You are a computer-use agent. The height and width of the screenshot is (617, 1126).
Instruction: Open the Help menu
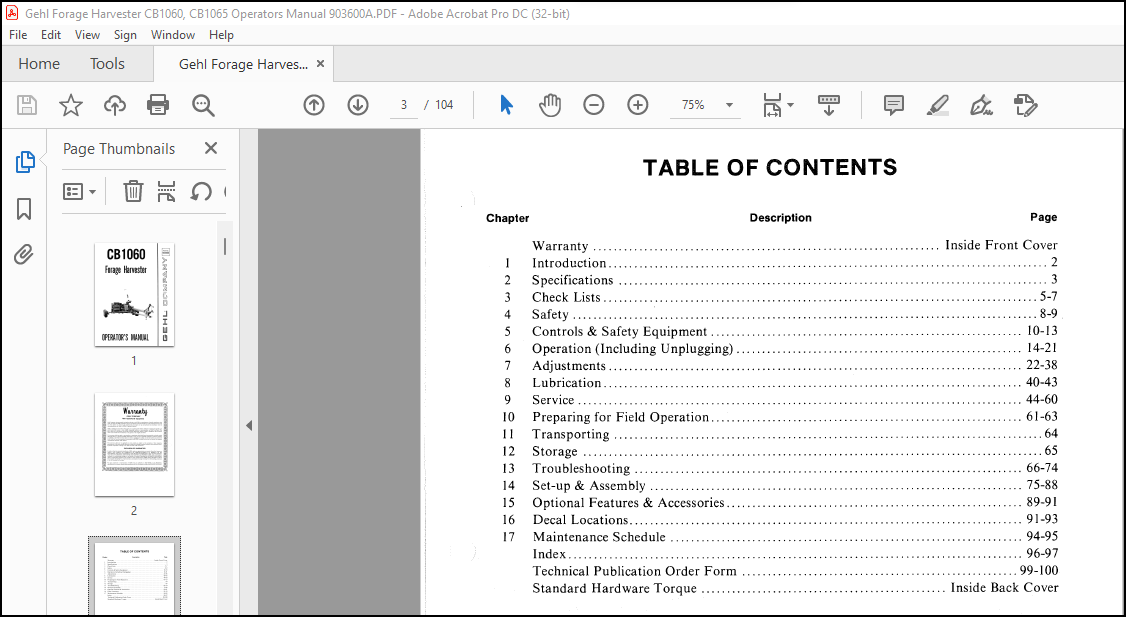(221, 34)
